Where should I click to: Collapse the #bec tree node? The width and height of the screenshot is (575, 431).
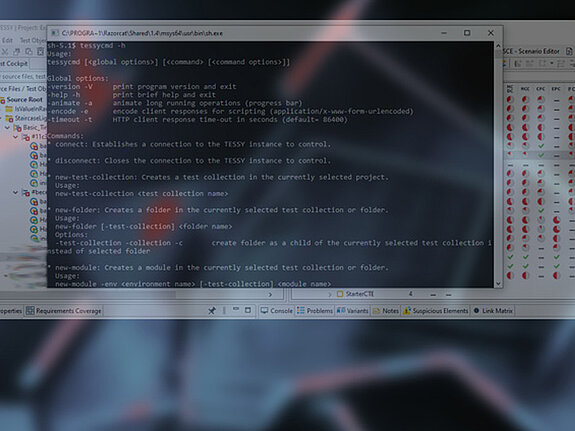pyautogui.click(x=16, y=192)
